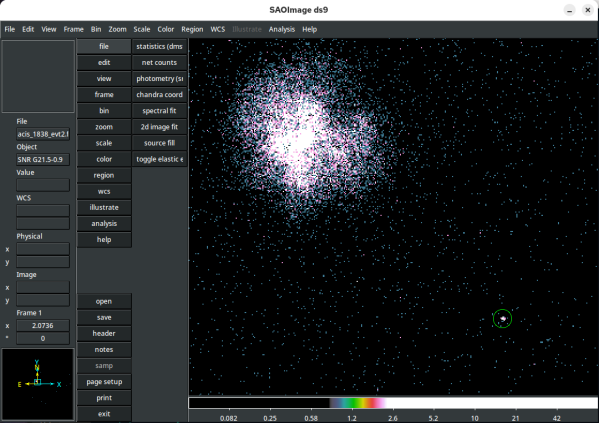Select the 'region' button bar category
The width and height of the screenshot is (599, 423).
104,175
